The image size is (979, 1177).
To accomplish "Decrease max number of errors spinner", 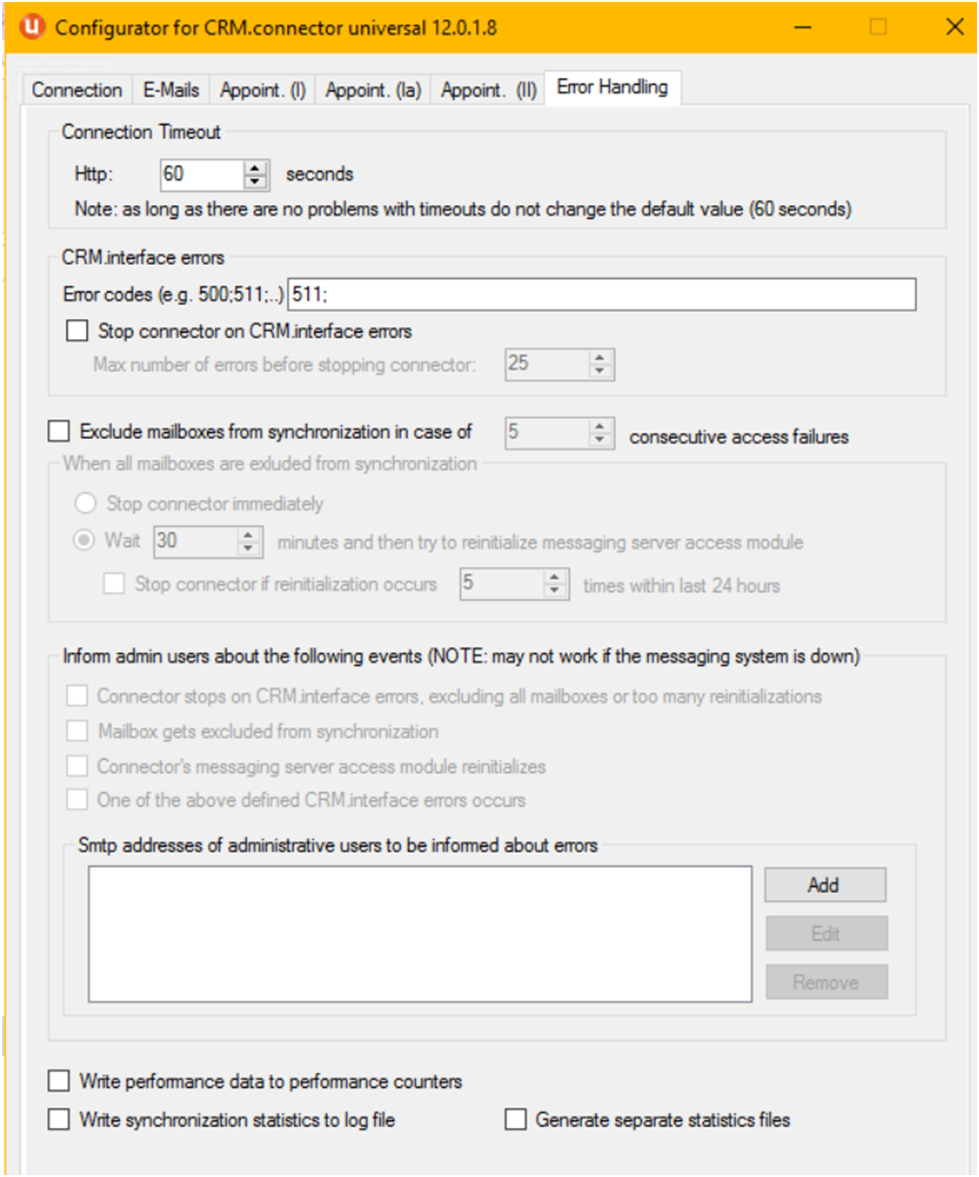I will tap(599, 372).
